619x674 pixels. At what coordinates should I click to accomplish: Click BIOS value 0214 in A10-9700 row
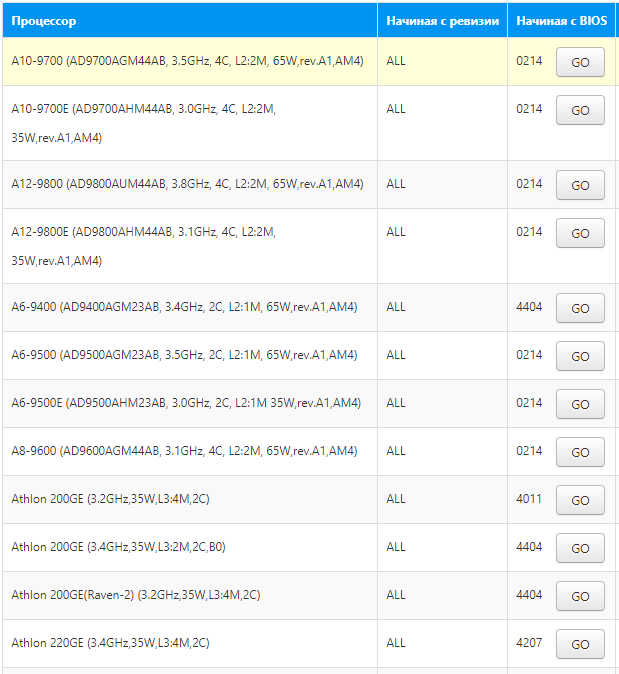[529, 61]
